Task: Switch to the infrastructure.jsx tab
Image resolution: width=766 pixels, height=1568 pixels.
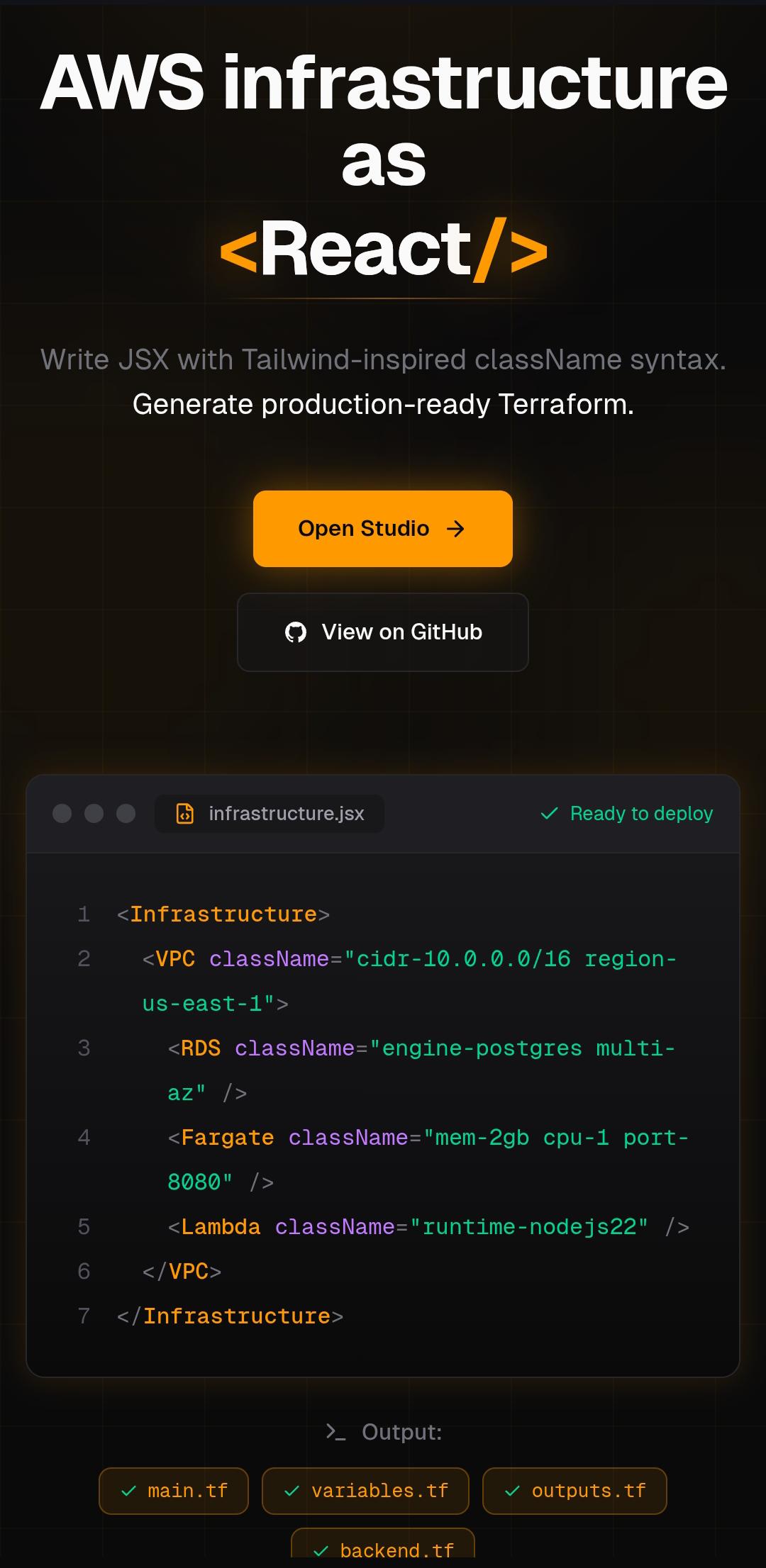Action: coord(270,814)
